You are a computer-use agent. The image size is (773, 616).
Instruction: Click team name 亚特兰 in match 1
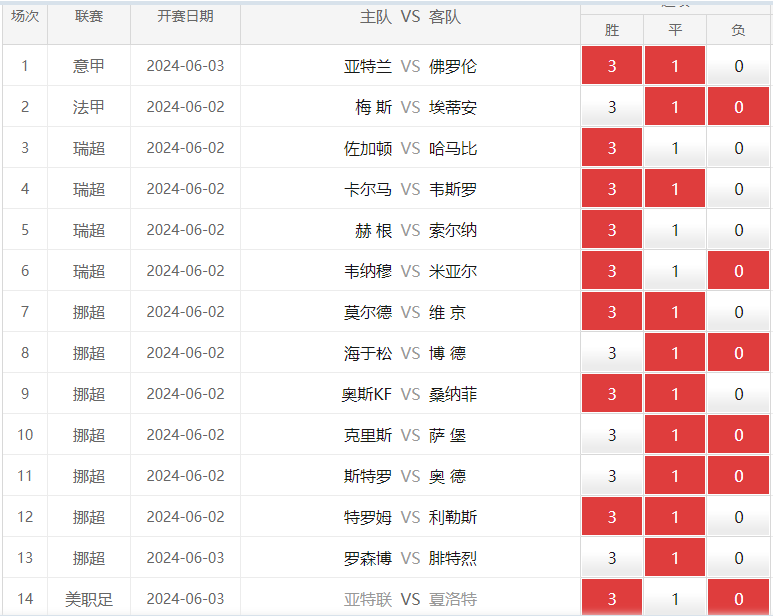coord(368,66)
